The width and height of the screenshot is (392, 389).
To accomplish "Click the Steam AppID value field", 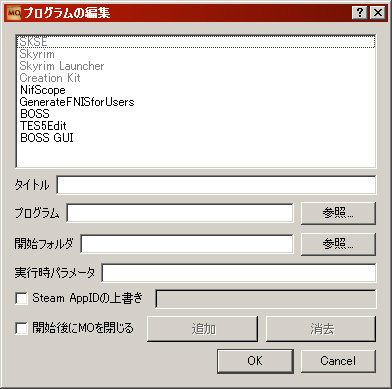I will pos(266,299).
